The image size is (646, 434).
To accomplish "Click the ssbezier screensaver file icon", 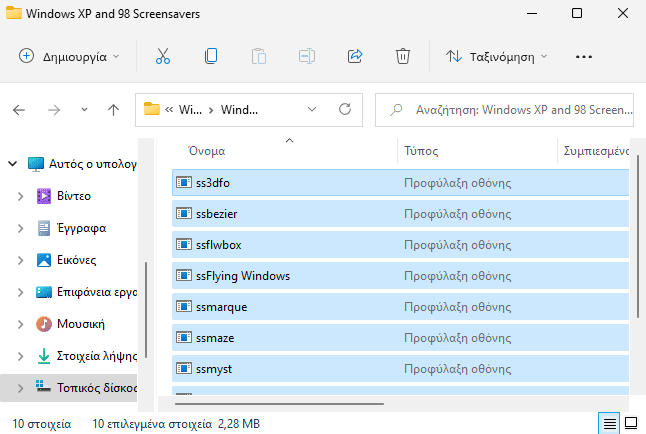I will [x=184, y=213].
